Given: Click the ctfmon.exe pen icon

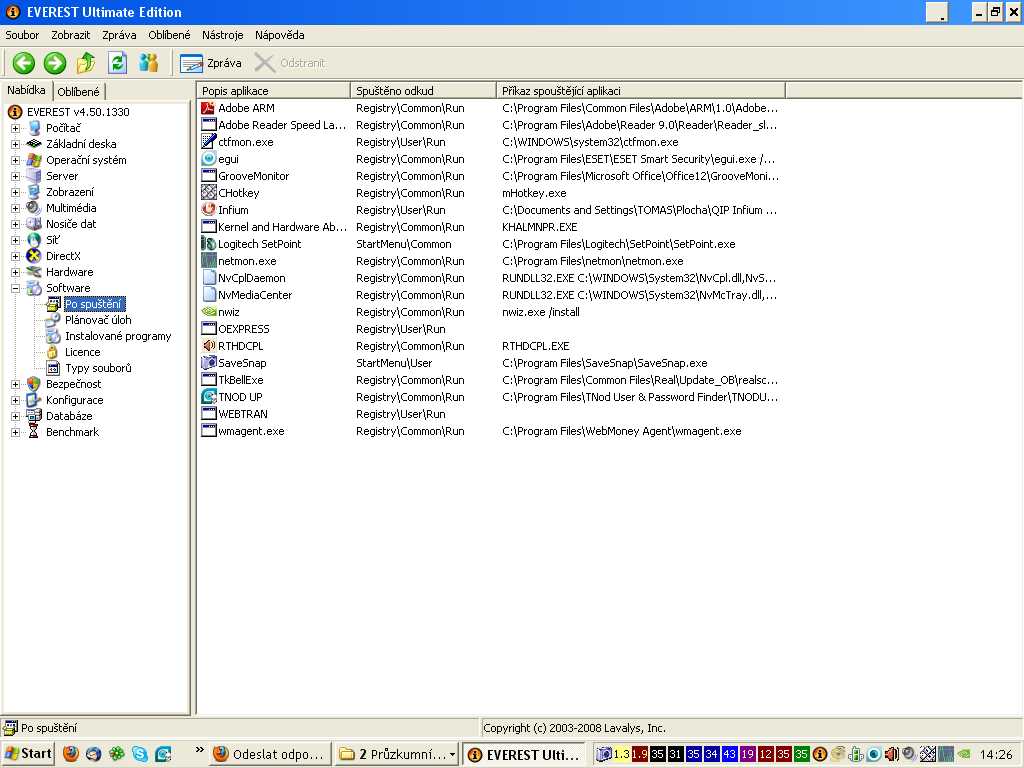Looking at the screenshot, I should (x=208, y=142).
